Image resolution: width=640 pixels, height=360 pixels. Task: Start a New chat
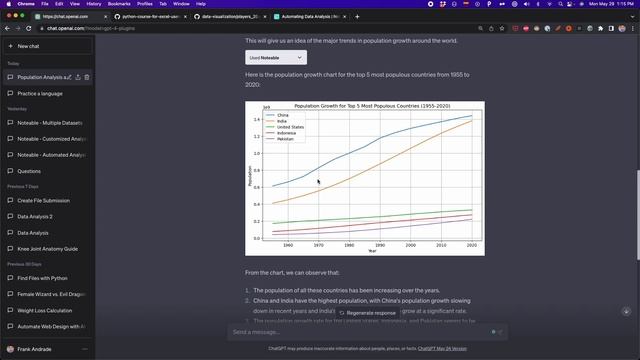48,46
